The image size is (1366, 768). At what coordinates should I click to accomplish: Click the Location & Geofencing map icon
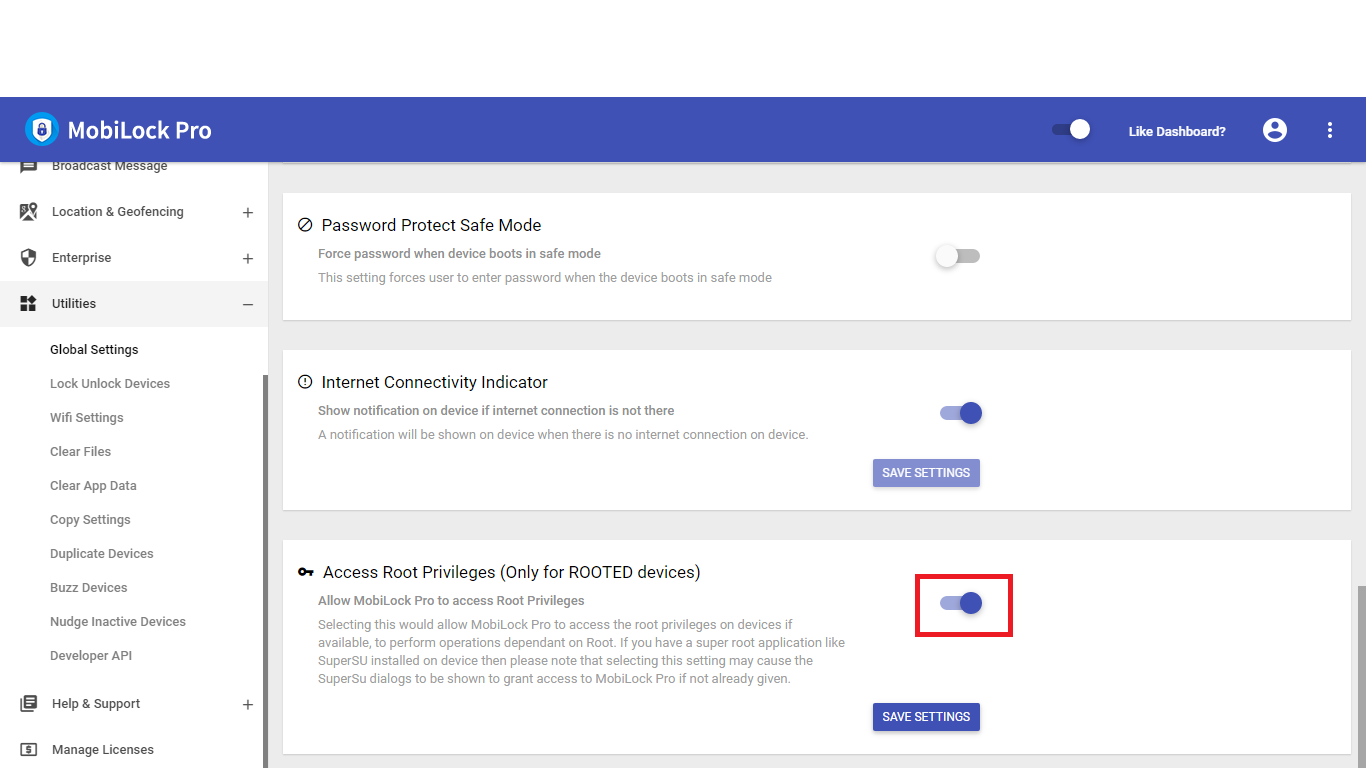[29, 211]
